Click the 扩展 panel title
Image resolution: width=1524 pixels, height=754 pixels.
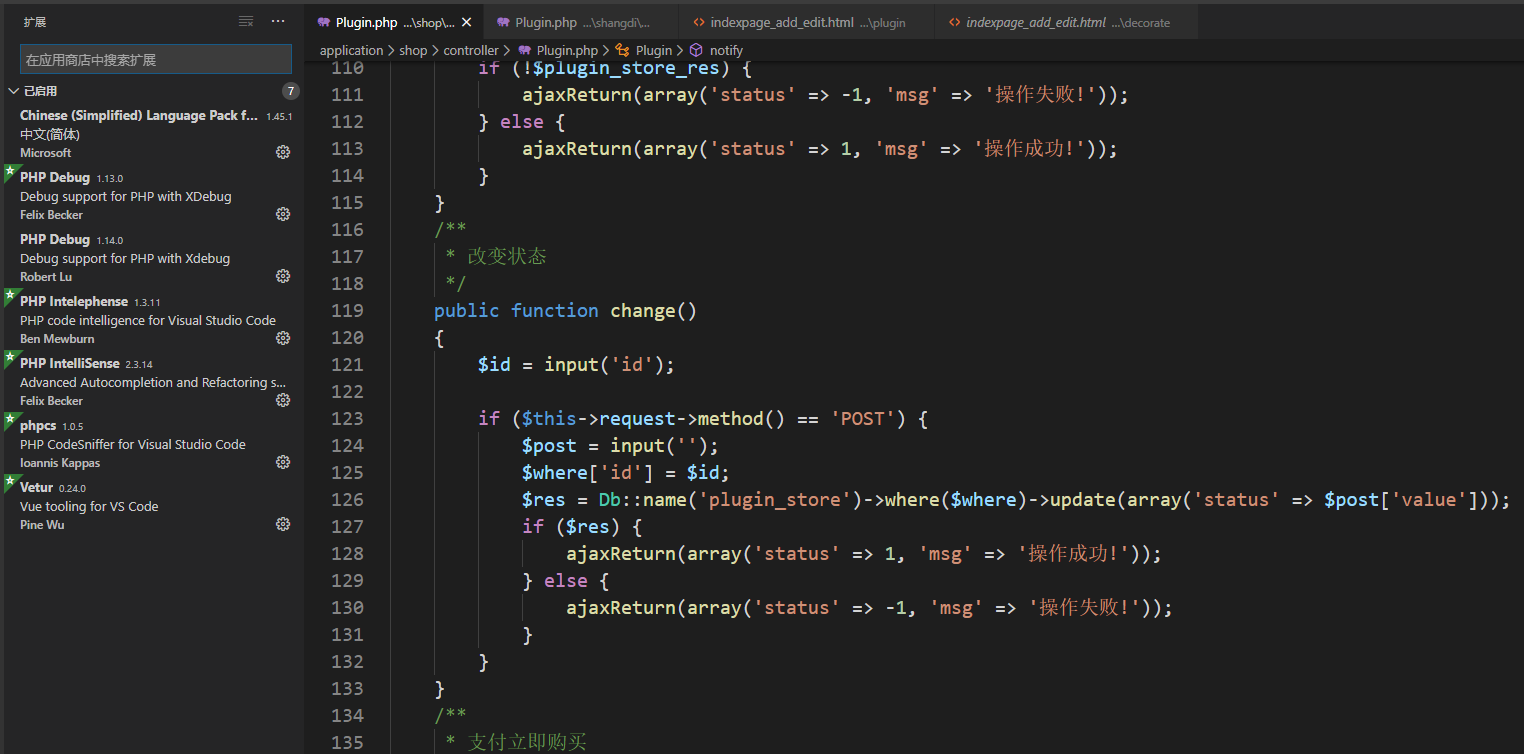point(35,22)
